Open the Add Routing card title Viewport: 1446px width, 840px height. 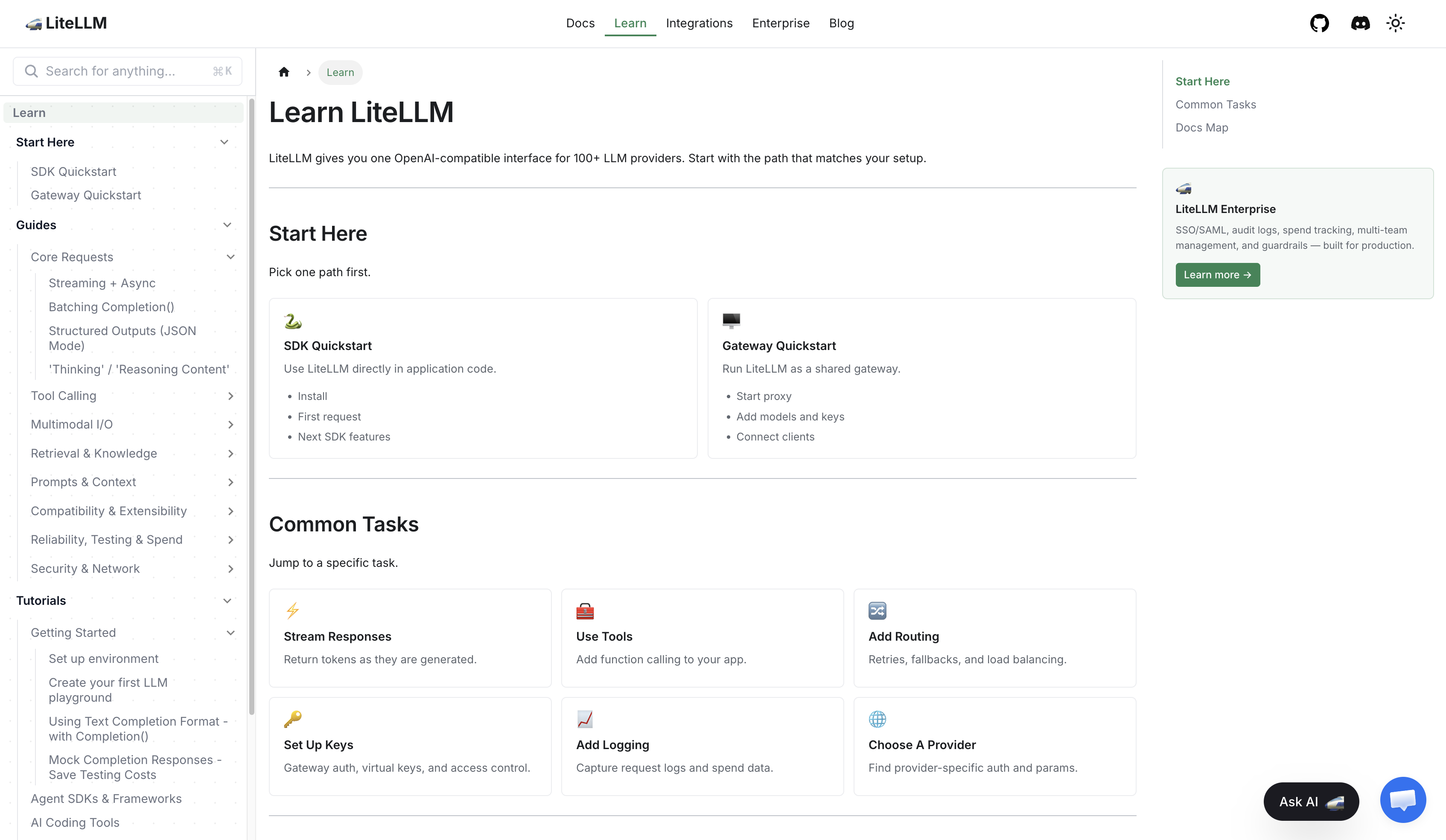(x=904, y=637)
